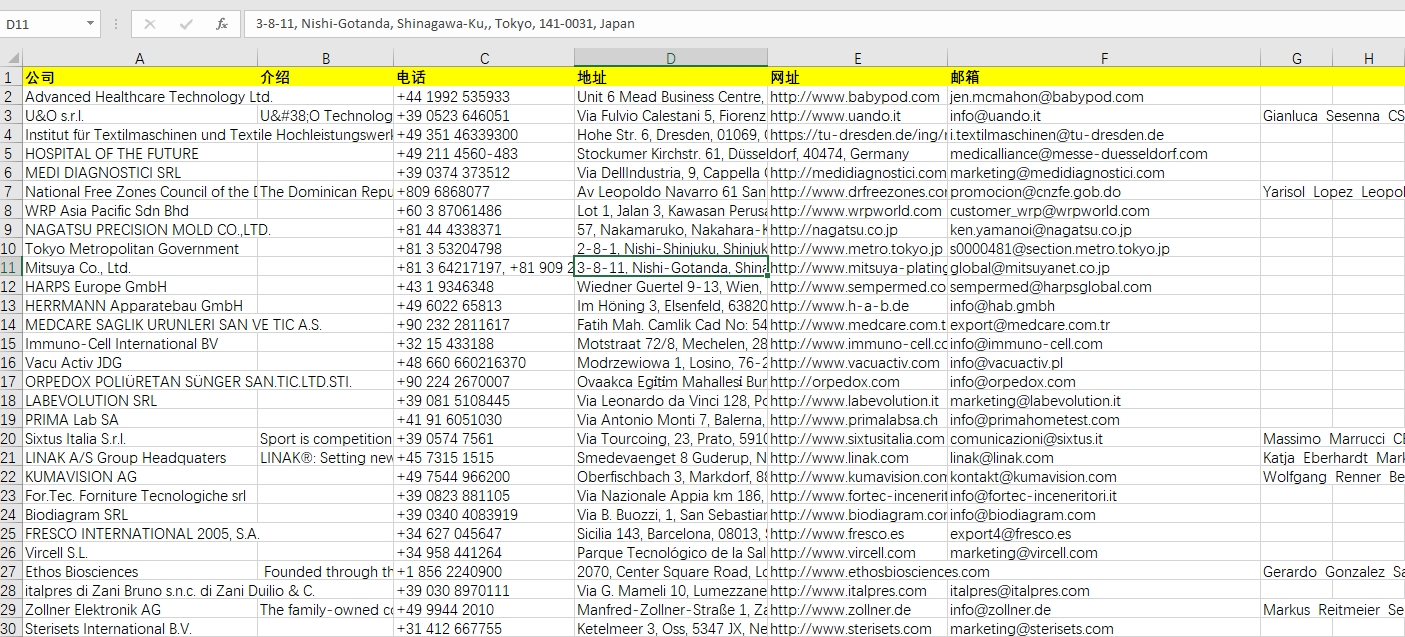Select the Stockumer Kirchstr. 61 address cell
The height and width of the screenshot is (637, 1405).
(671, 153)
